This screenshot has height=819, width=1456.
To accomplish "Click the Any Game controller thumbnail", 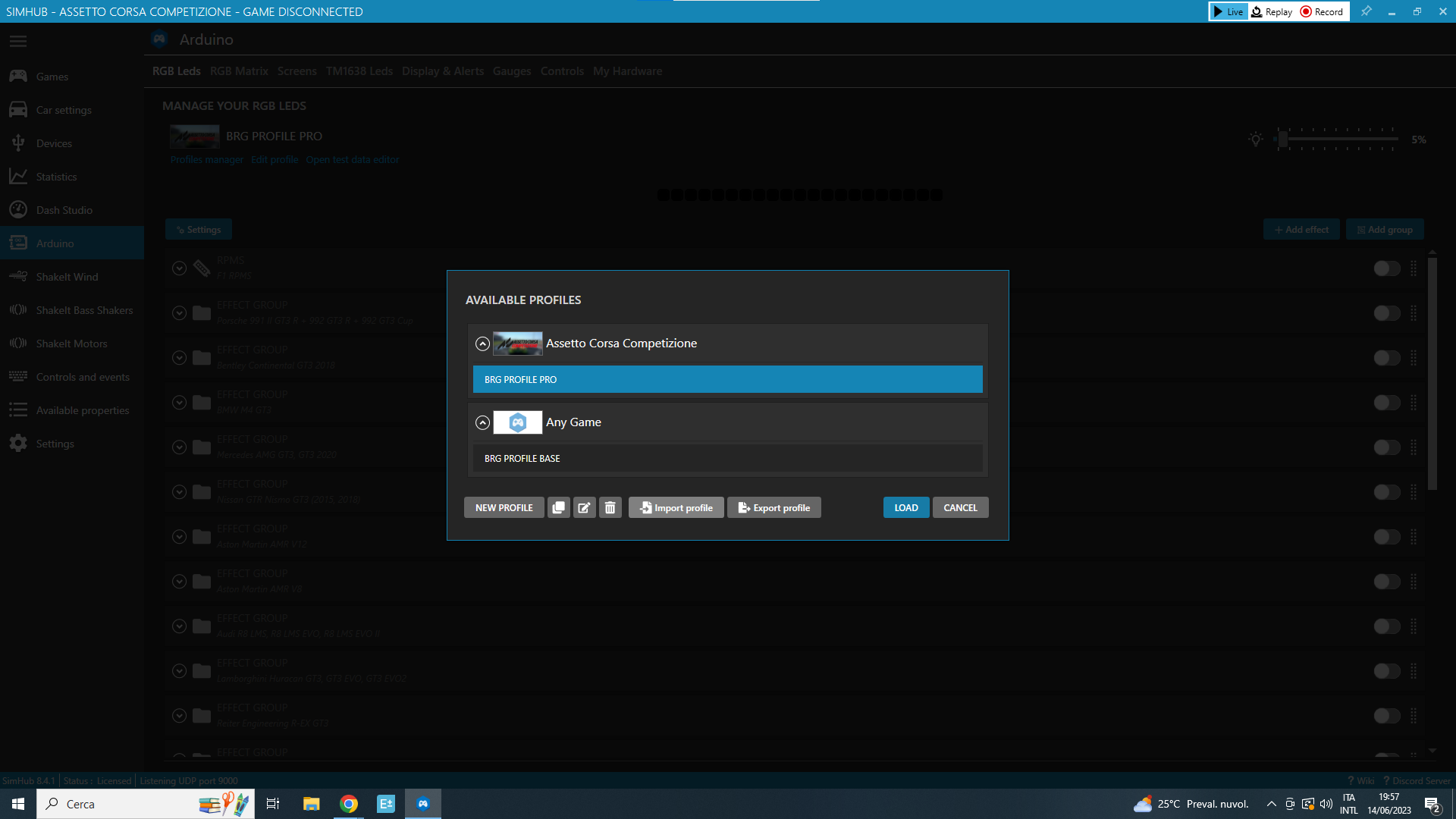I will tap(518, 422).
